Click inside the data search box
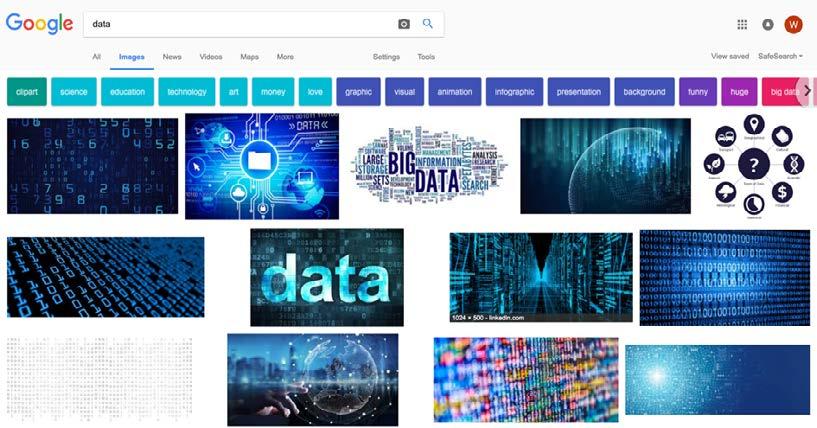This screenshot has height=428, width=817. pyautogui.click(x=240, y=24)
